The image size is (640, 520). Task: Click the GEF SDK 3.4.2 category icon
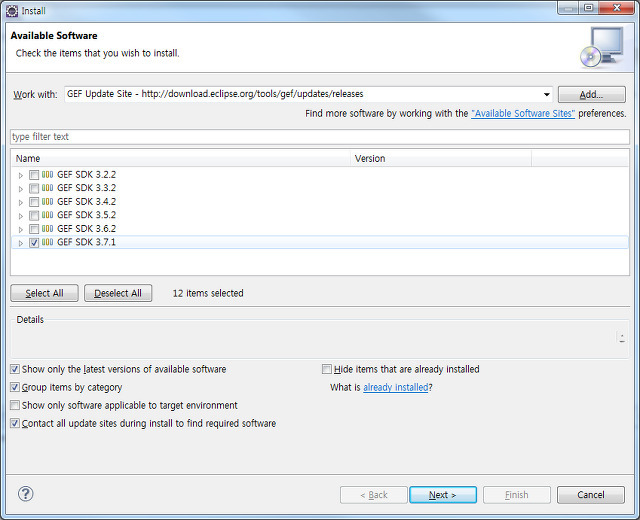tap(47, 202)
